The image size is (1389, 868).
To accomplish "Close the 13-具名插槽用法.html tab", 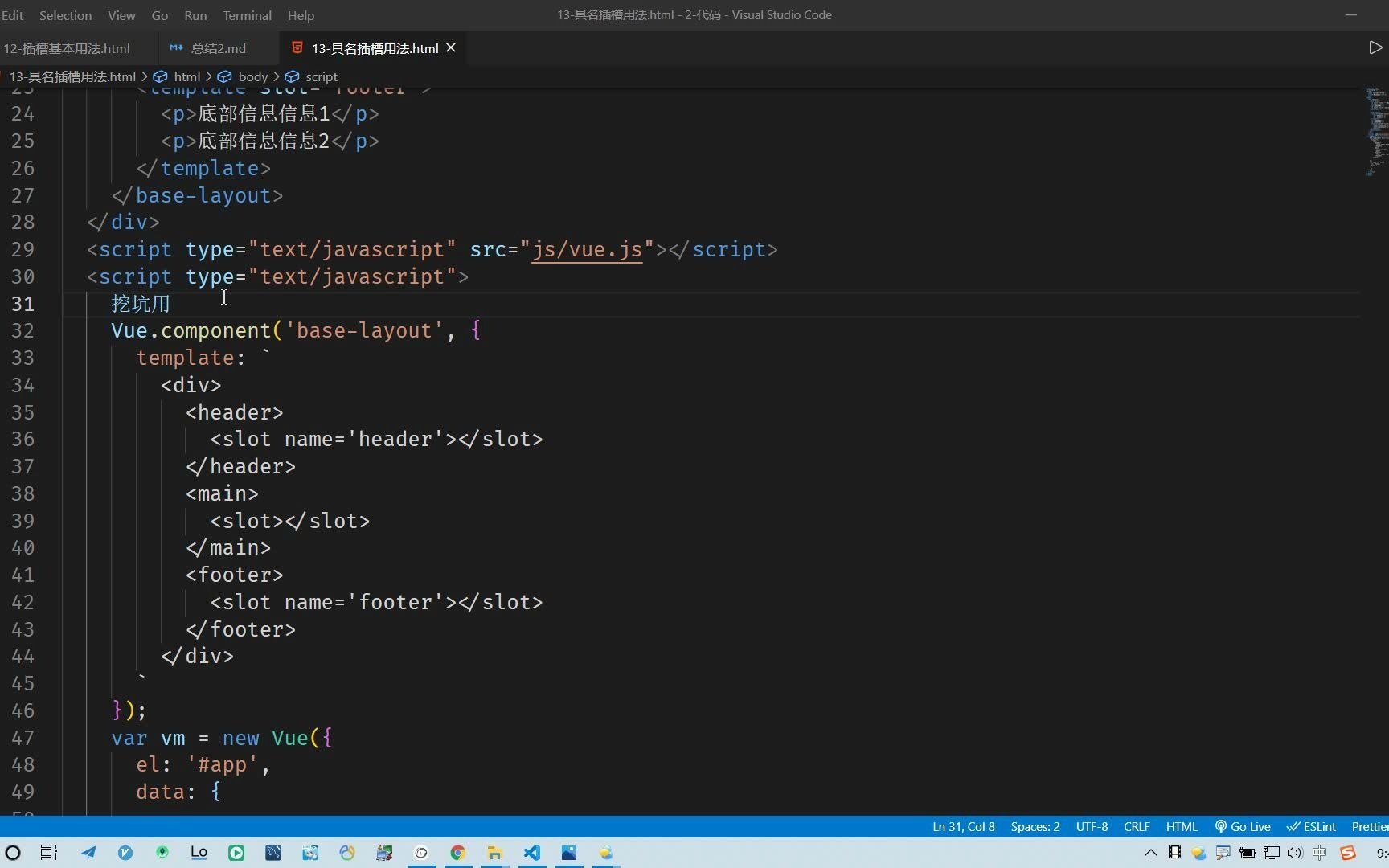I will coord(451,47).
